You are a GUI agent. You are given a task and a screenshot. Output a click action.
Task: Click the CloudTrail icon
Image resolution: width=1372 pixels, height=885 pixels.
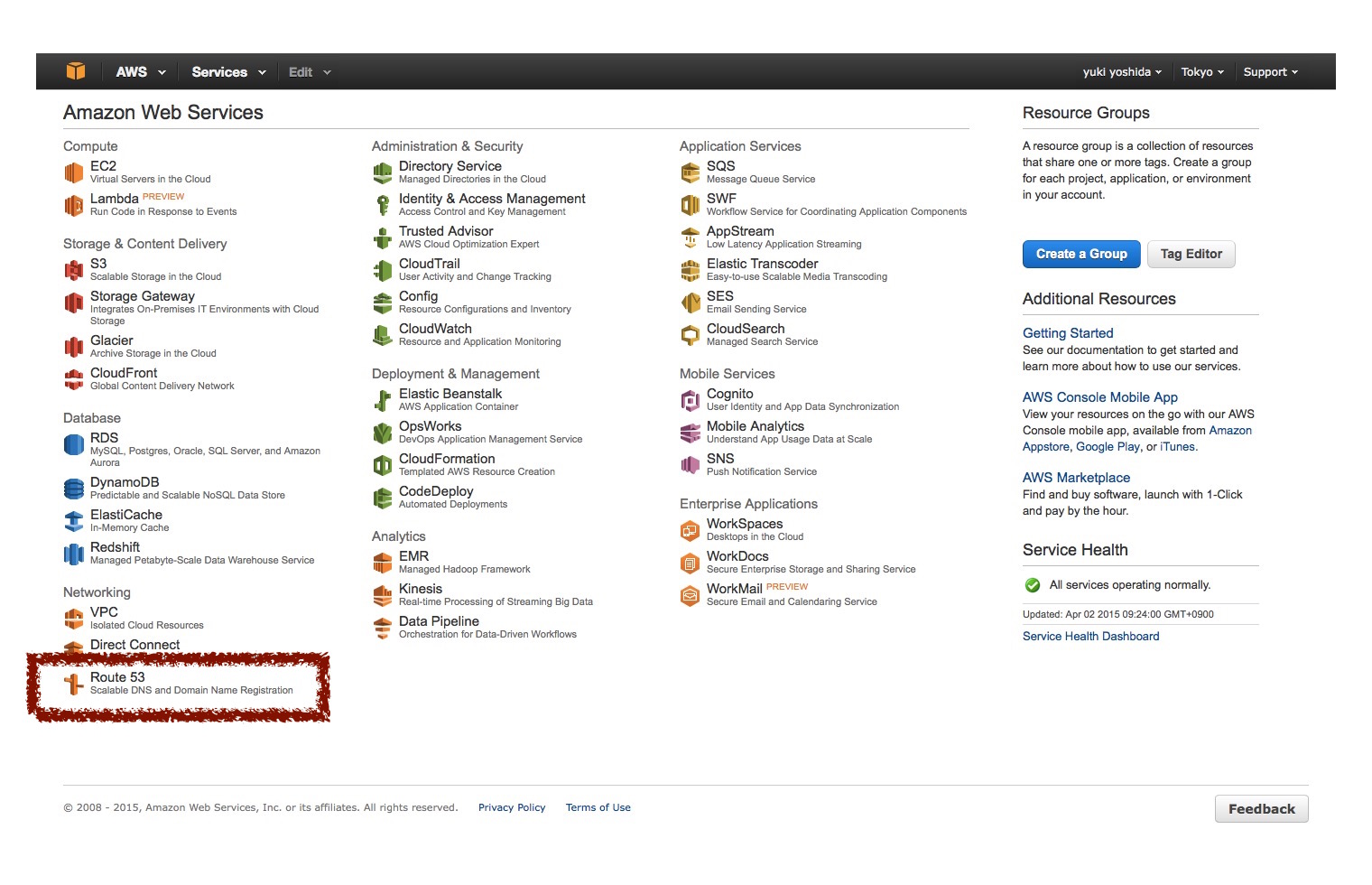click(383, 270)
